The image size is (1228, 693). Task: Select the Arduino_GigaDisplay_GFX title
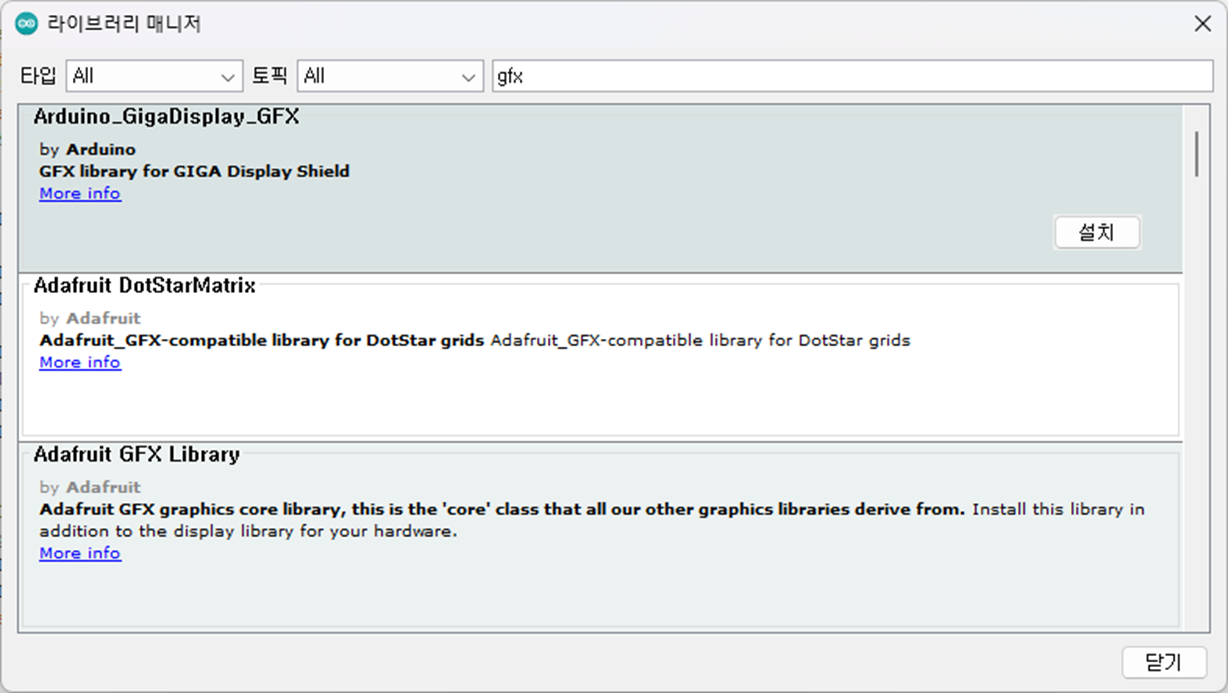(x=167, y=117)
